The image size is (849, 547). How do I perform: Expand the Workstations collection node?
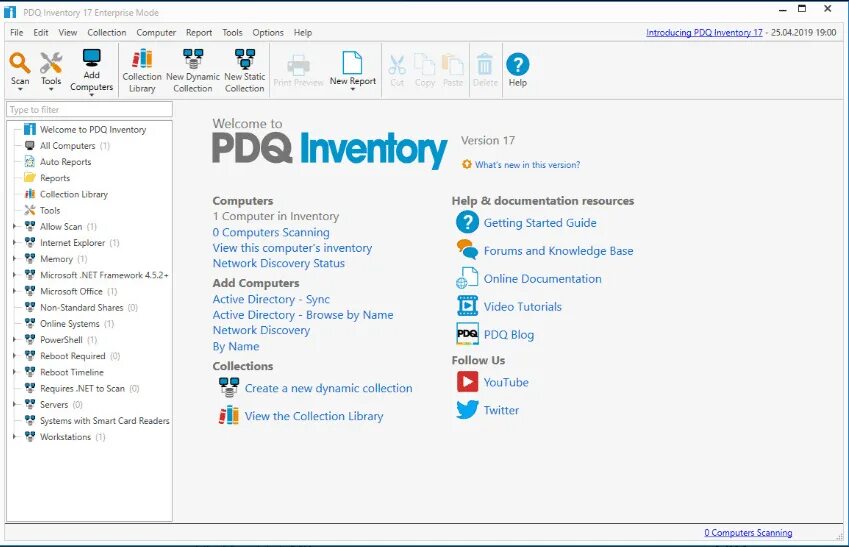pos(14,437)
